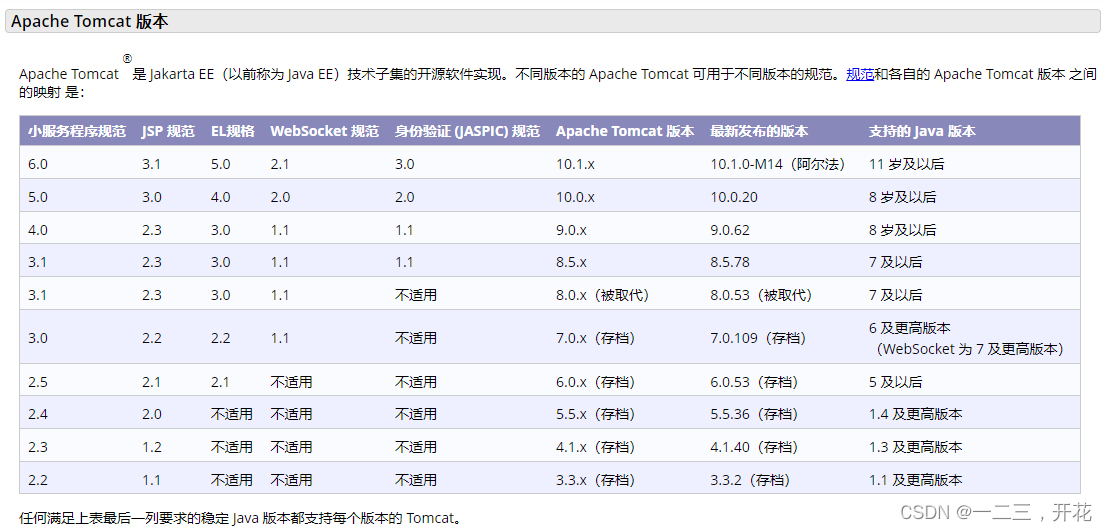Select the 6.0.x（存档）version cell
Screen dimensions: 1107x531
[595, 382]
